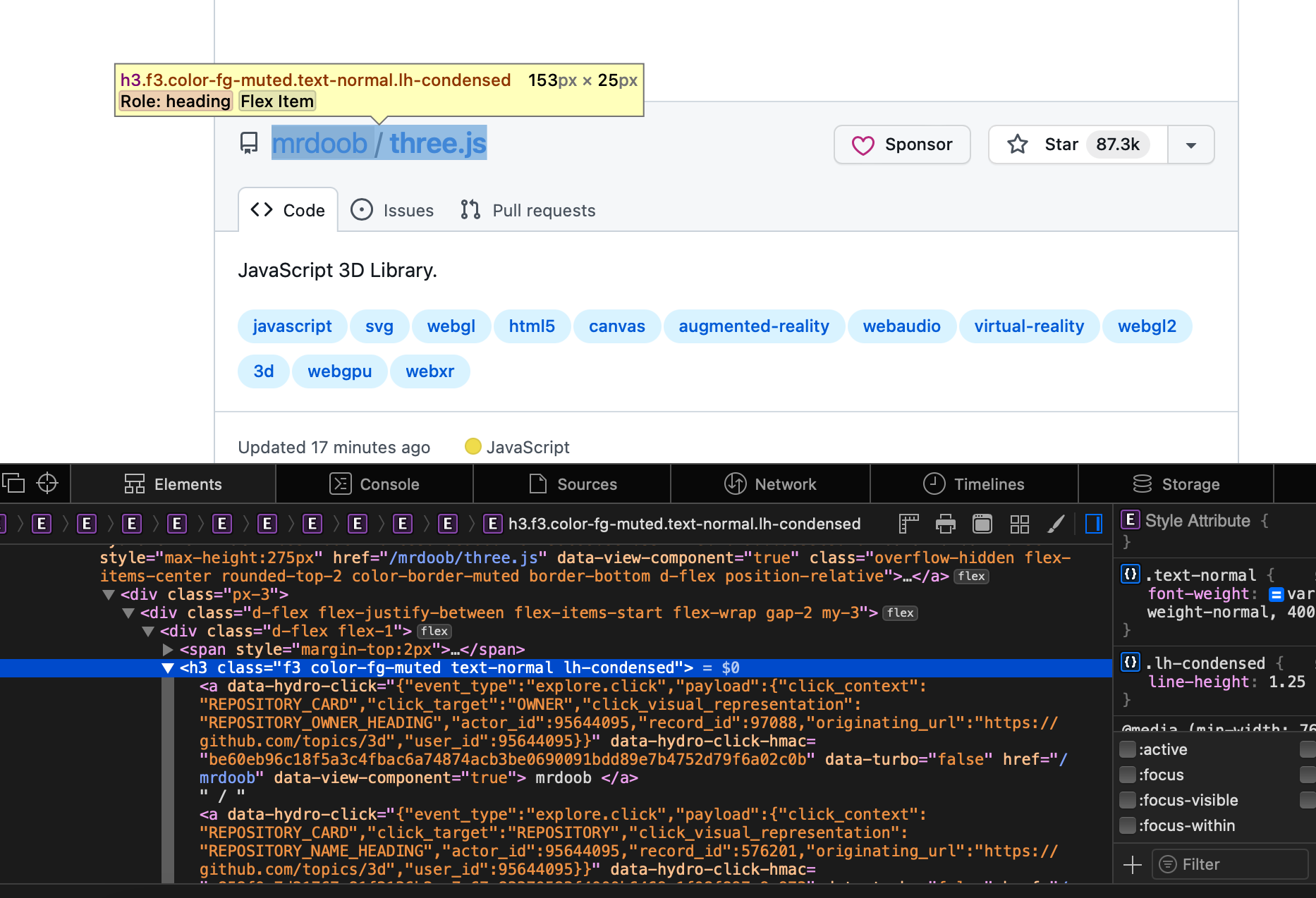
Task: Toggle the rulers icon in the Elements toolbar
Action: pyautogui.click(x=909, y=524)
